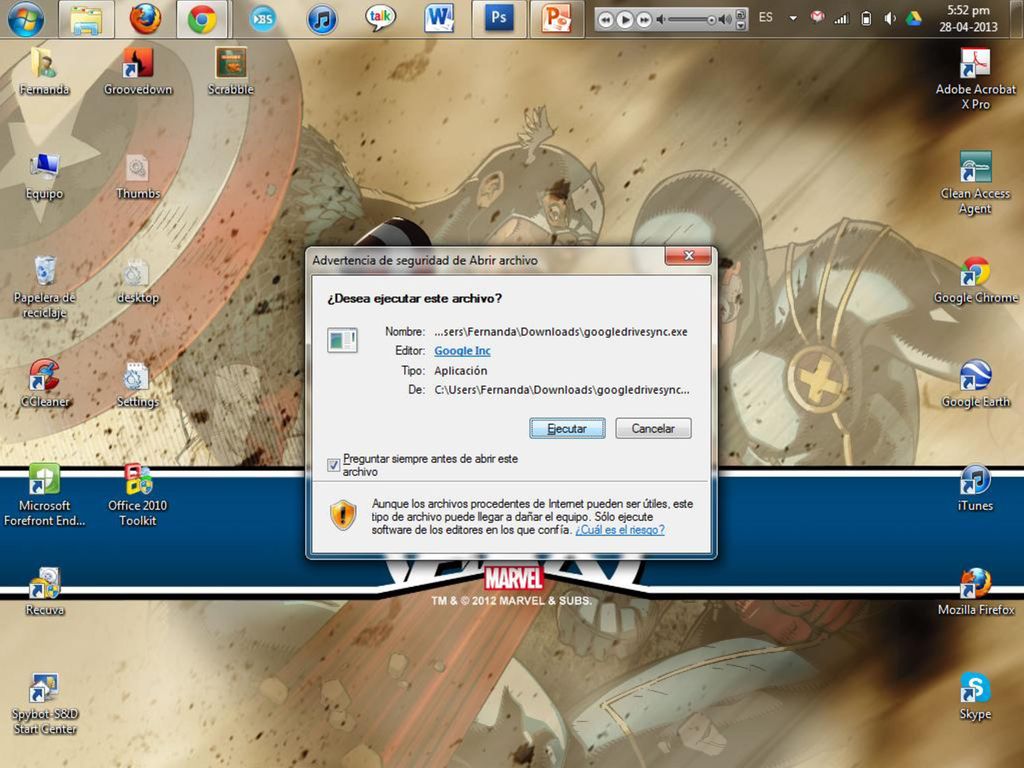Screen dimensions: 1024x768
Task: Click Cancelar in the security warning
Action: tap(653, 428)
